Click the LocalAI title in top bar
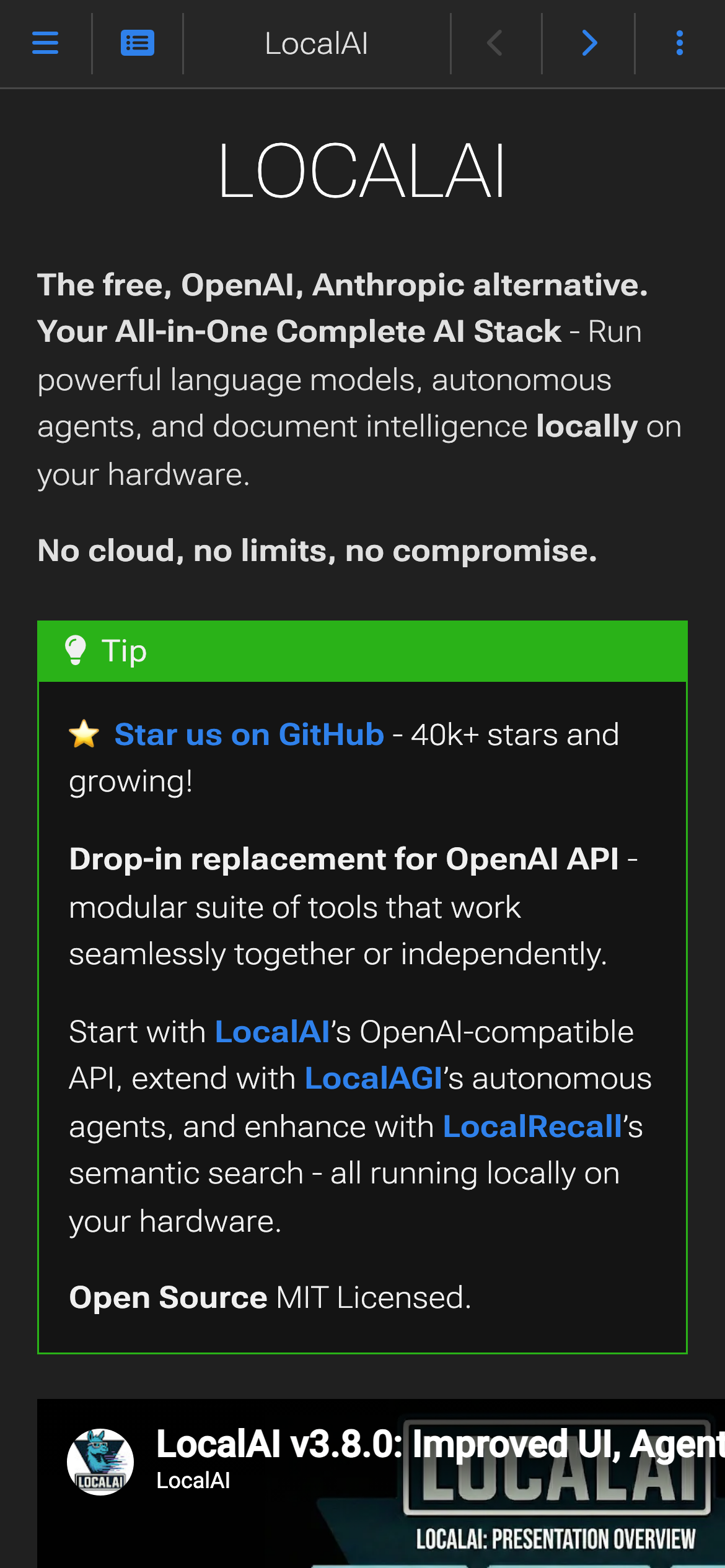 [317, 43]
